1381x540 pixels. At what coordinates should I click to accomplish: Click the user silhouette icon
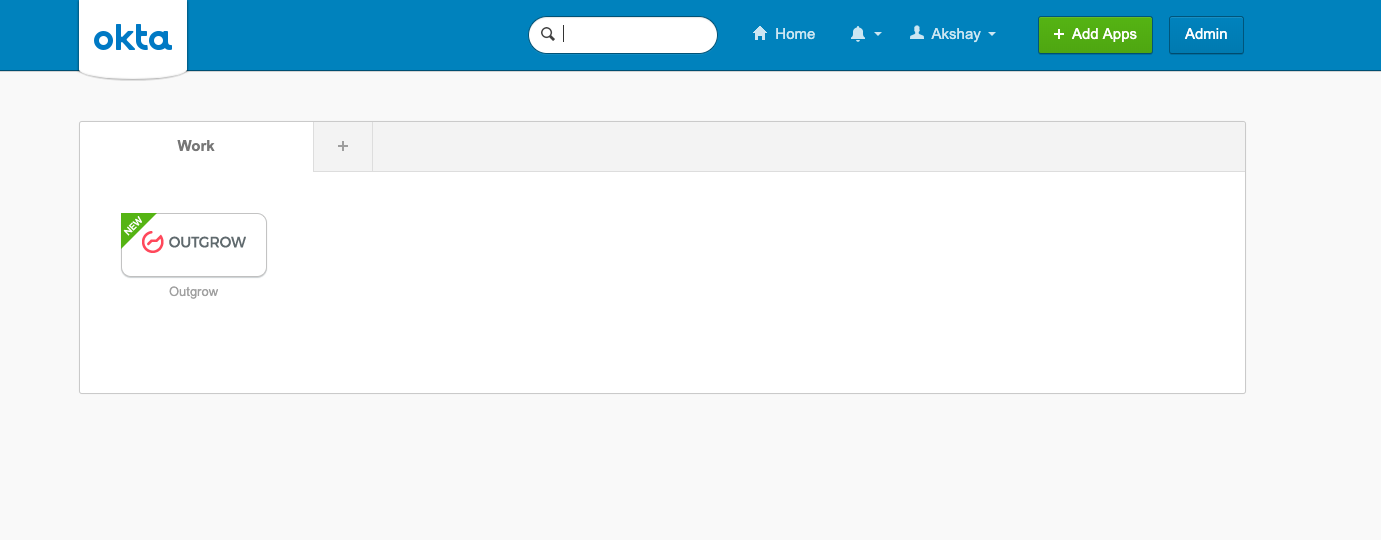(916, 33)
